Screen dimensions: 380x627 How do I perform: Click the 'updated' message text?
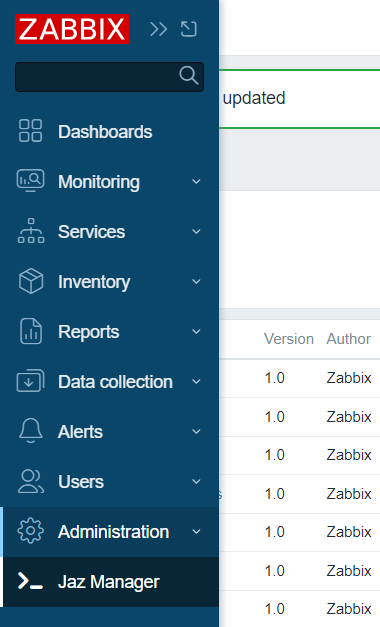pos(254,98)
